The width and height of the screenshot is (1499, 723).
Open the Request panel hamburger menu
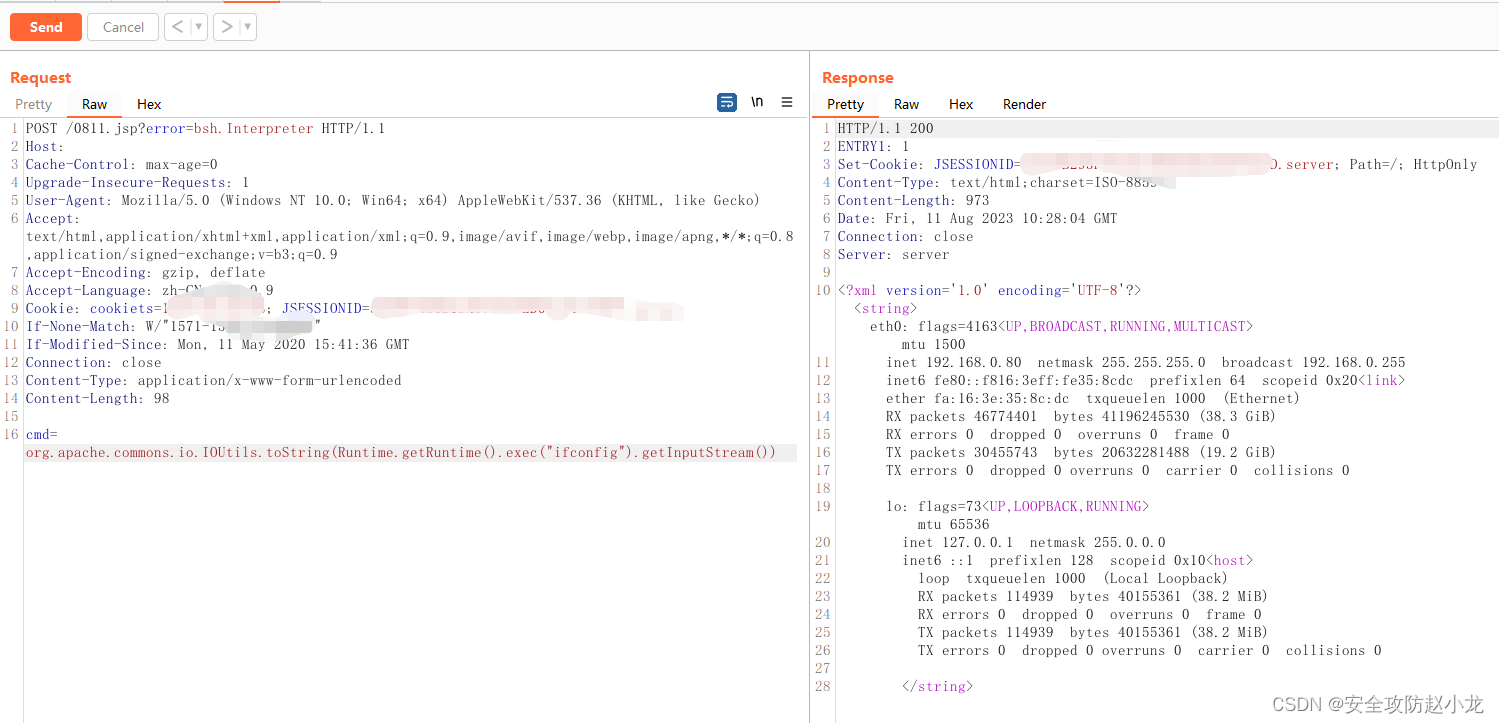pyautogui.click(x=787, y=102)
